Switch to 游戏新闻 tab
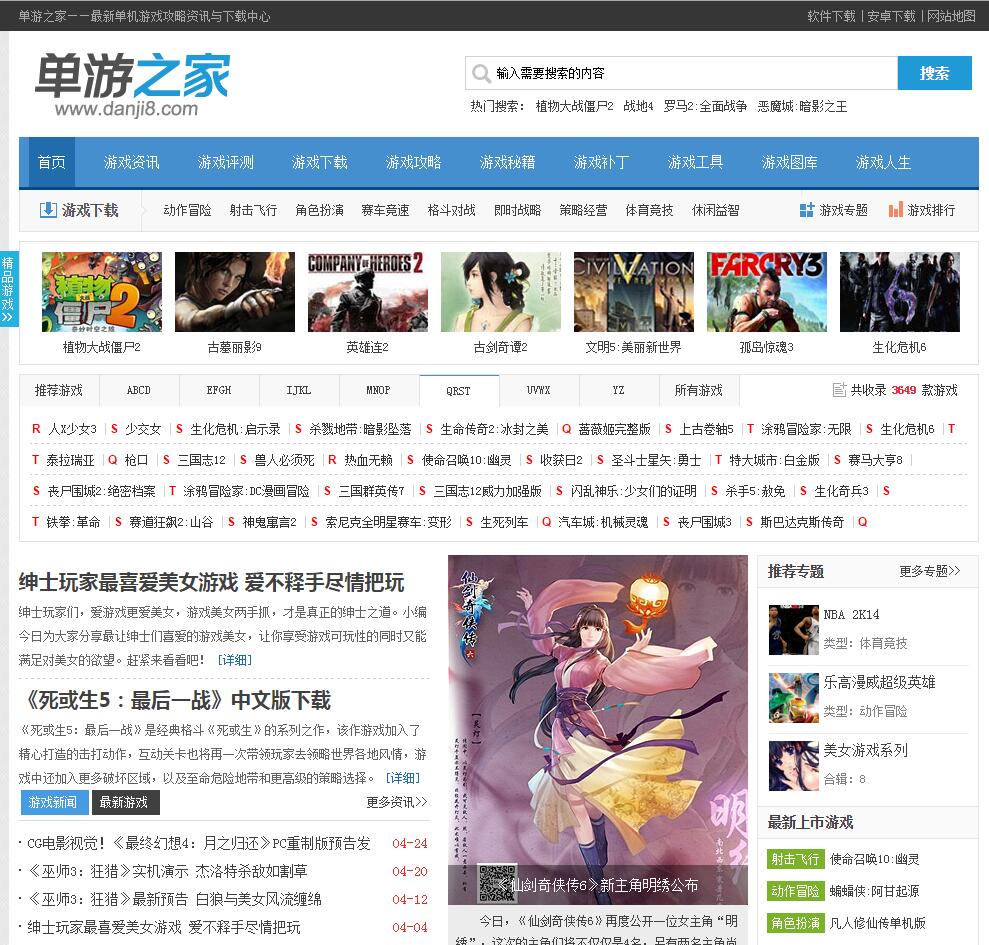Viewport: 989px width, 945px height. point(53,802)
